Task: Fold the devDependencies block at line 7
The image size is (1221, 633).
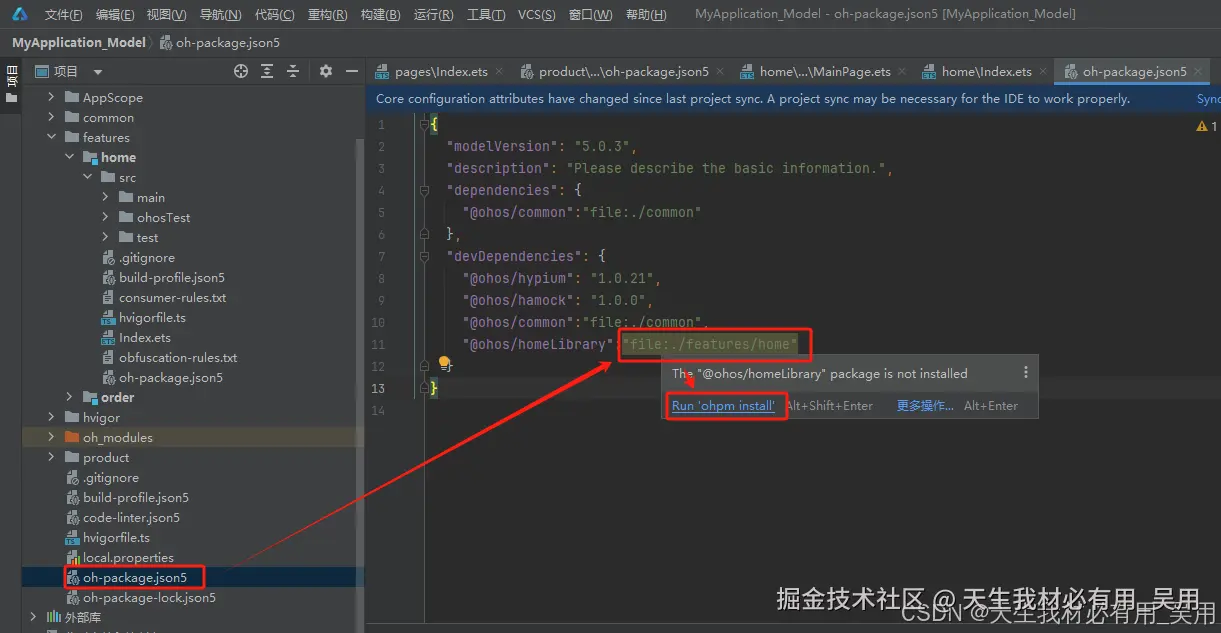Action: click(425, 256)
